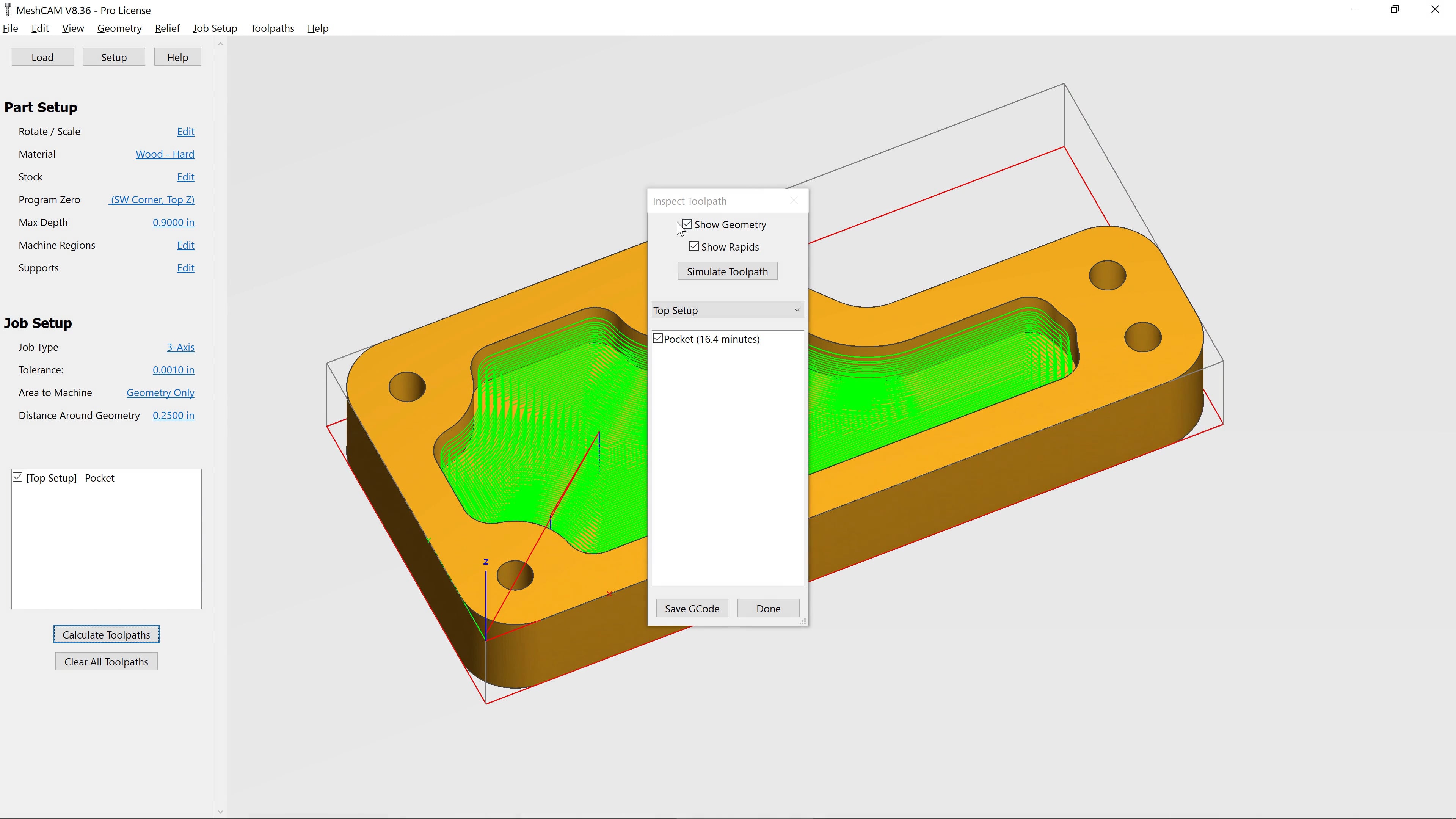Uncheck Pocket (16.4 minutes) toolpath

[658, 339]
